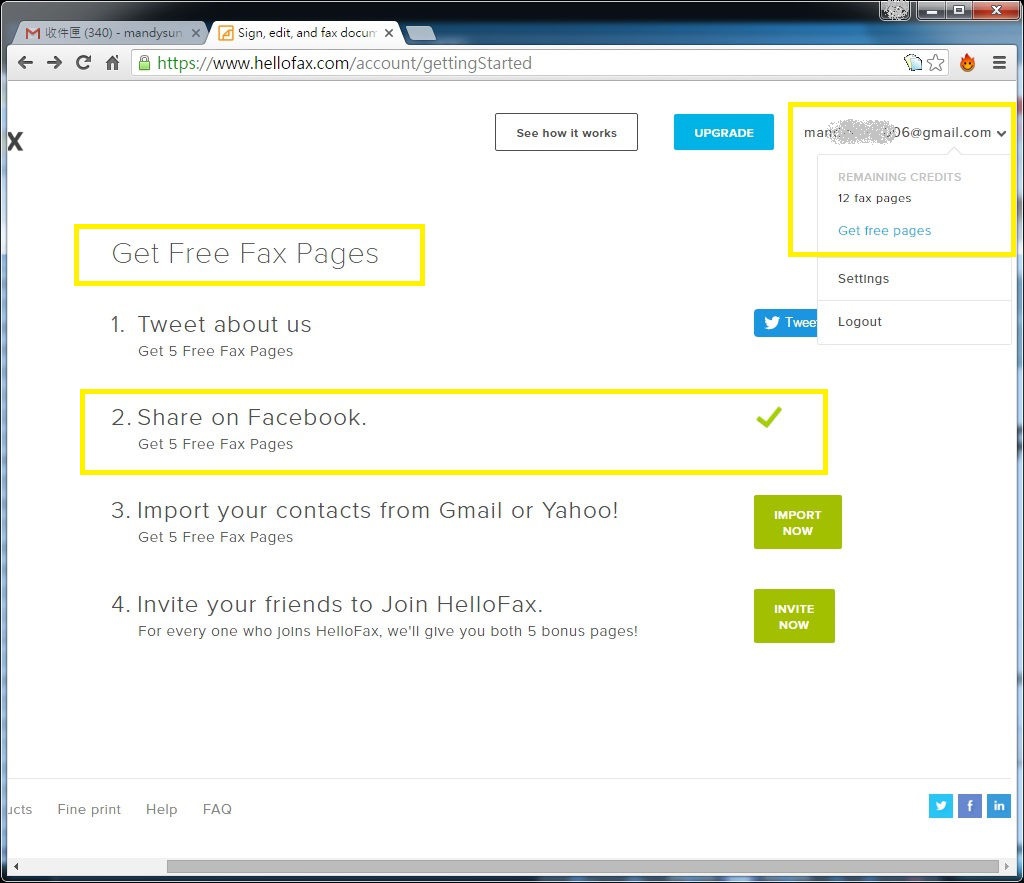Open the LinkedIn icon in the footer
This screenshot has height=883, width=1024.
(x=999, y=806)
